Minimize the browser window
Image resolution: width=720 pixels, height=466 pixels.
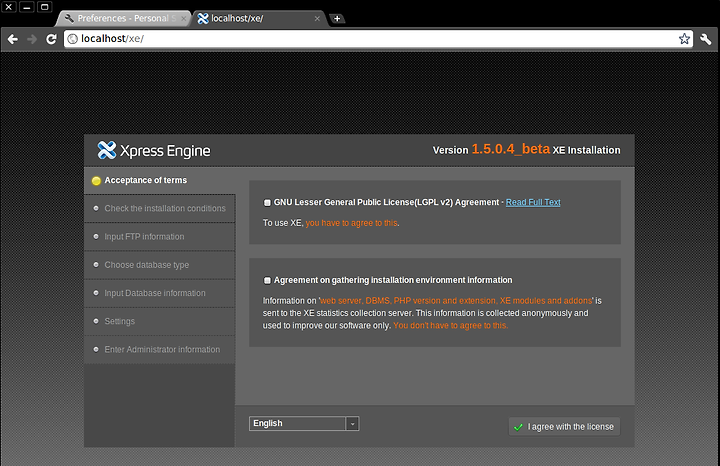click(27, 7)
